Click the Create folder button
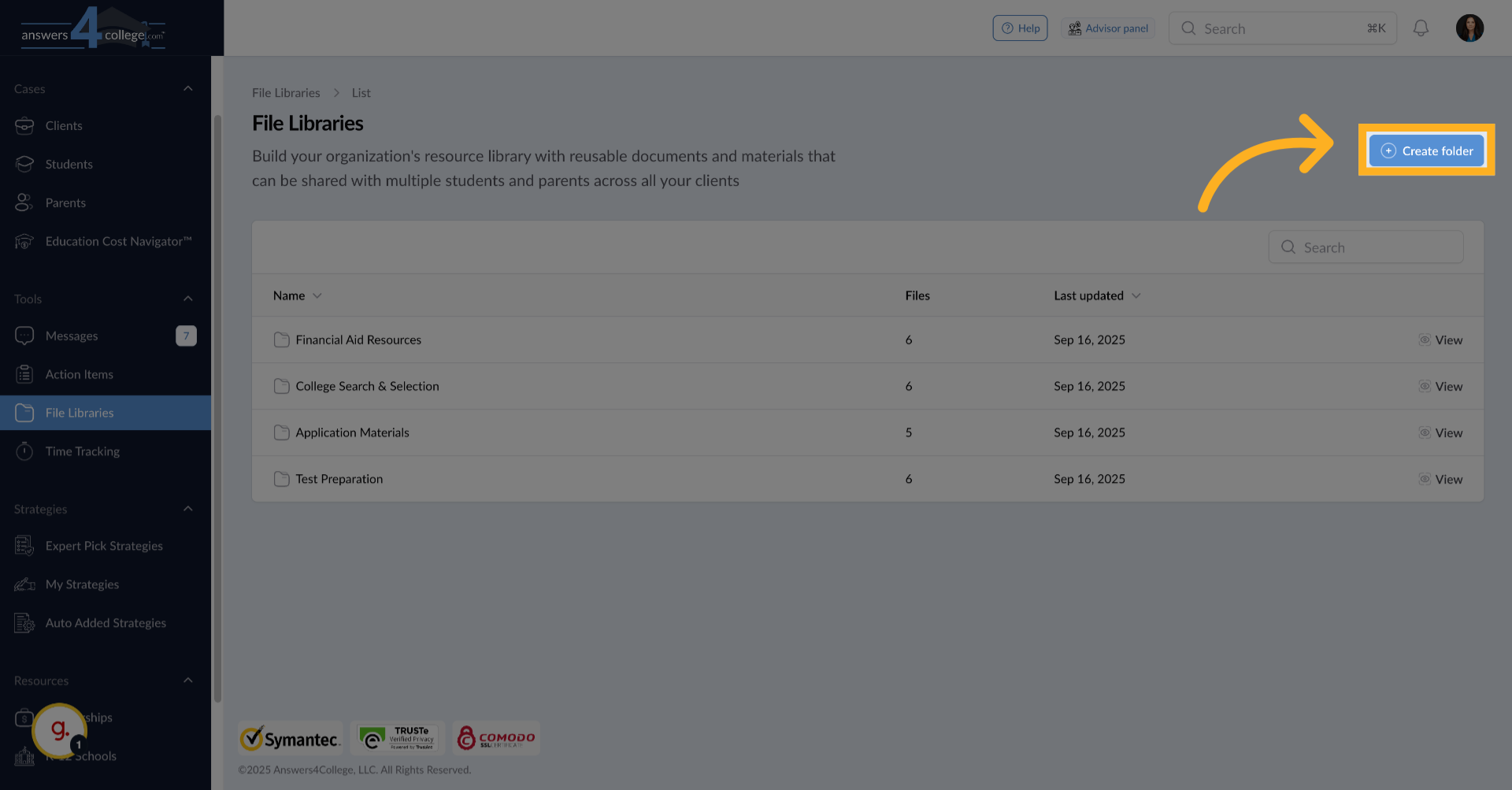The height and width of the screenshot is (790, 1512). (x=1426, y=150)
